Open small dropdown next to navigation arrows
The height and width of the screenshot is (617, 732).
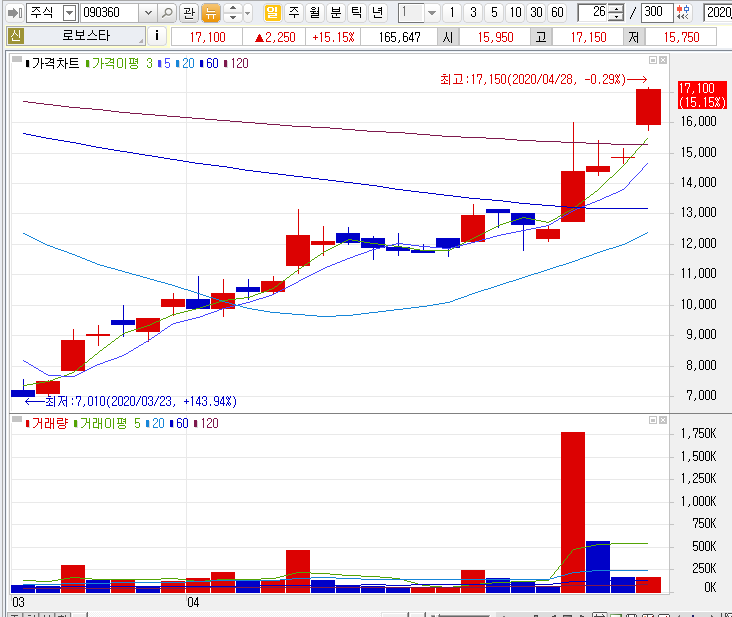248,13
